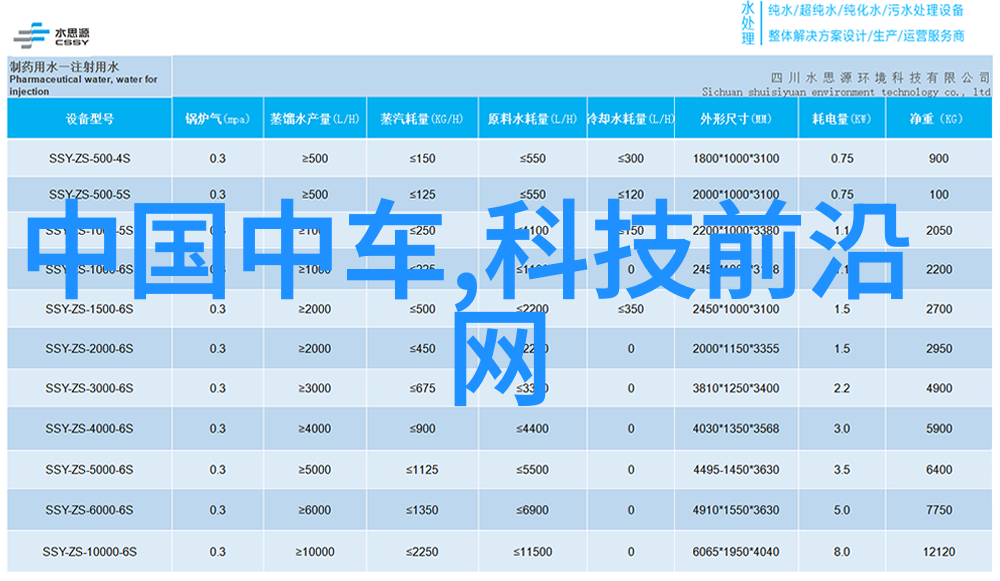Select the 锅炉气(mpa) column header
1000x581 pixels.
(x=217, y=118)
